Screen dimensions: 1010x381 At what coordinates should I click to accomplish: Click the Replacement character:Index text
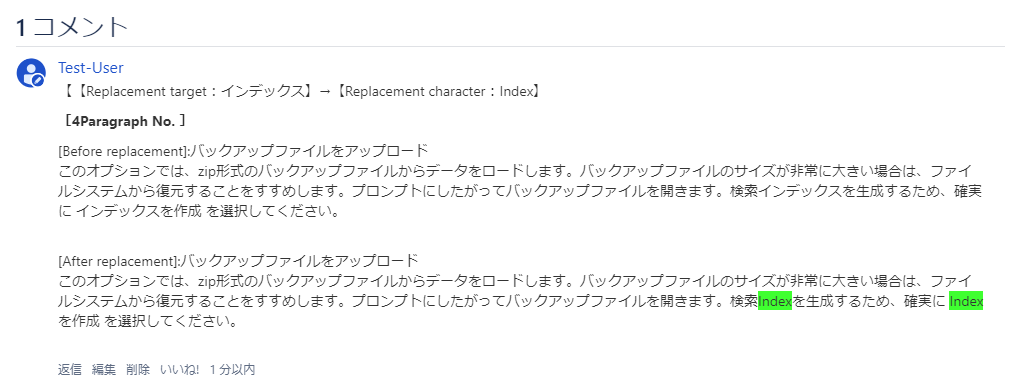click(439, 92)
